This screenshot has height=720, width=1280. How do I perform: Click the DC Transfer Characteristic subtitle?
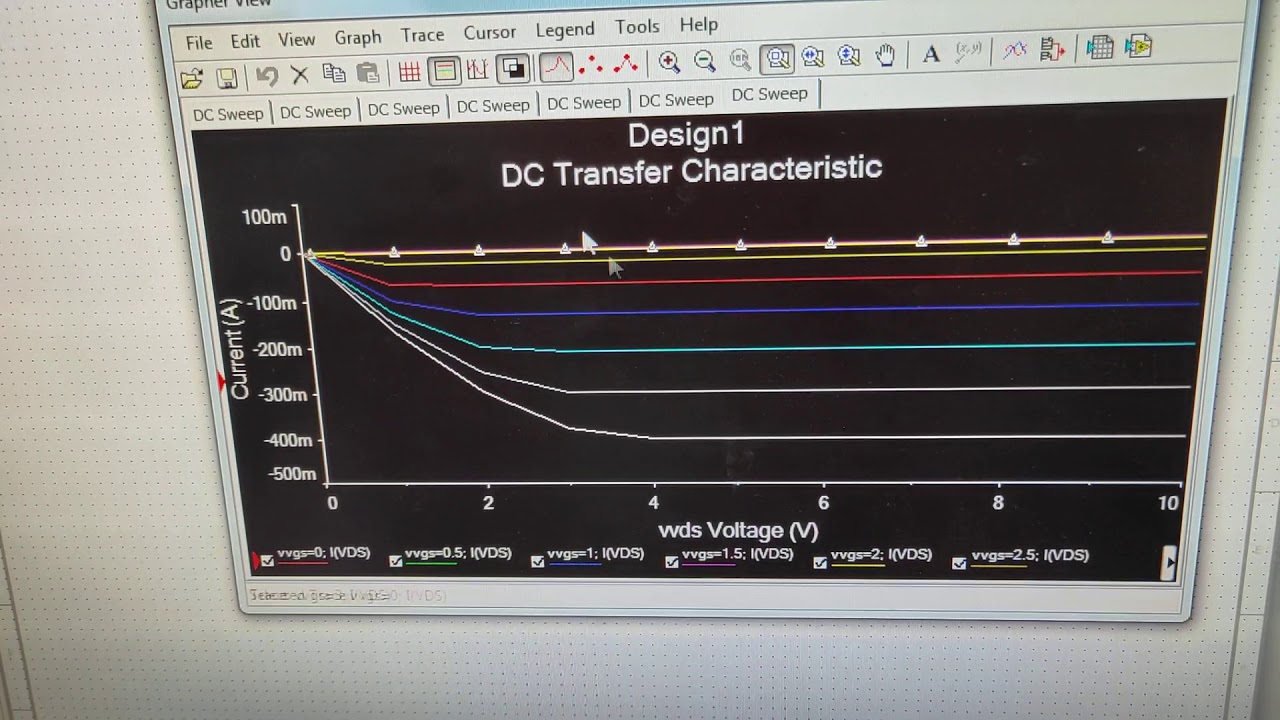pyautogui.click(x=691, y=171)
